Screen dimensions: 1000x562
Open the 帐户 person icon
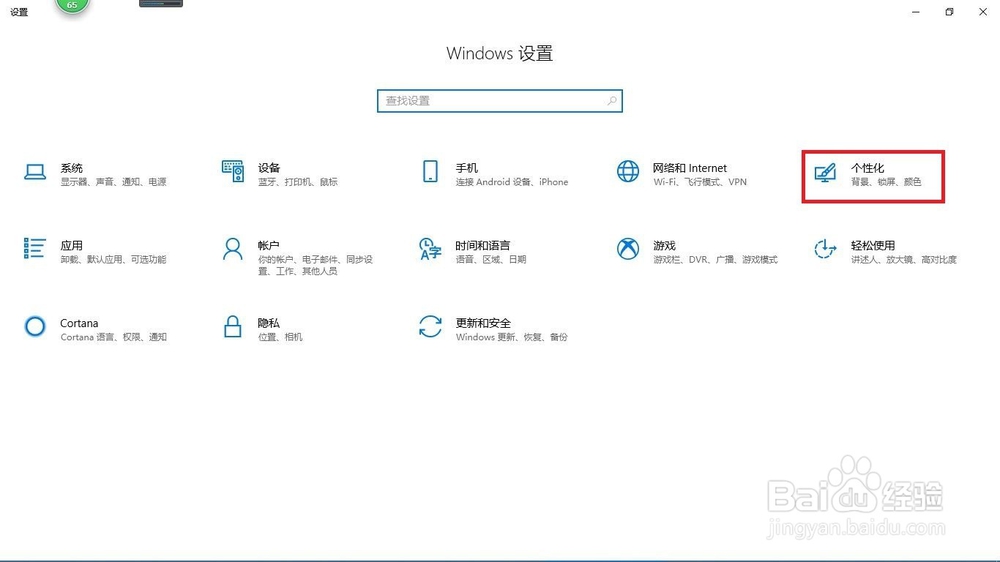(233, 249)
